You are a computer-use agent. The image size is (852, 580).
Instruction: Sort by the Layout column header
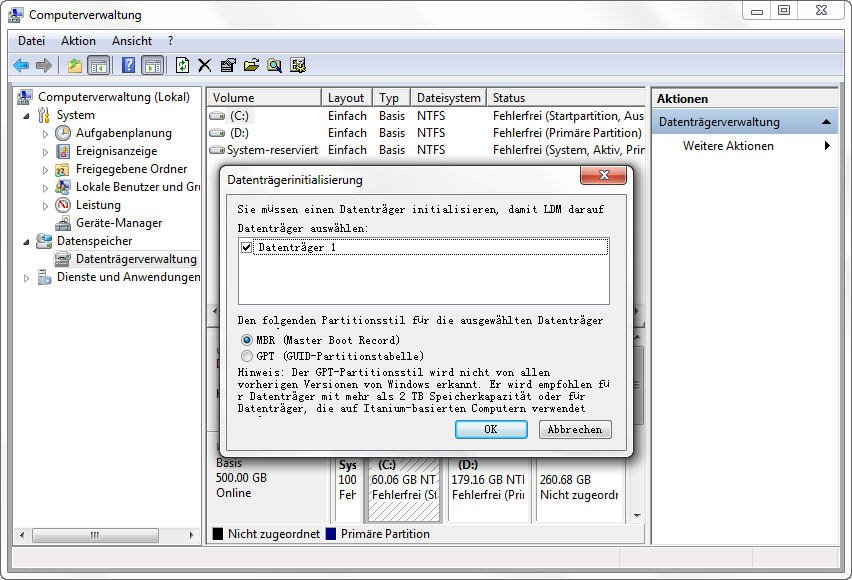[x=347, y=98]
